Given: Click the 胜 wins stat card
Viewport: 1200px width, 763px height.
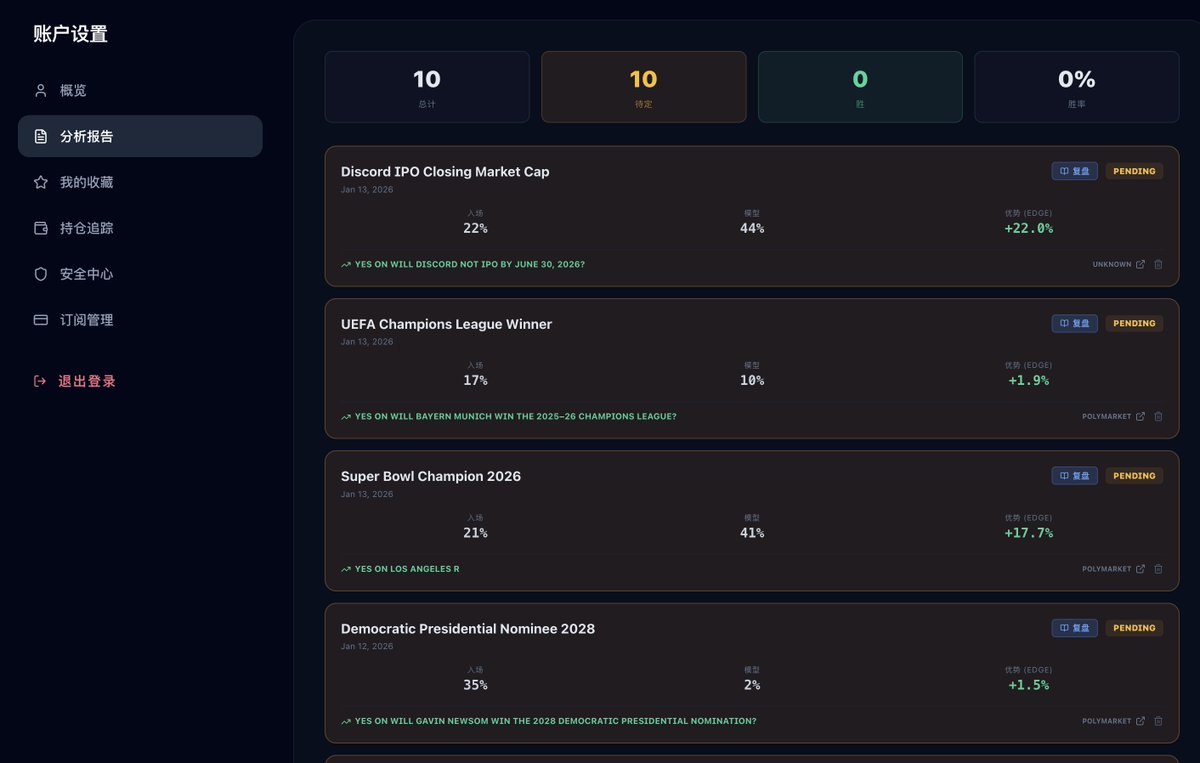Looking at the screenshot, I should [860, 87].
